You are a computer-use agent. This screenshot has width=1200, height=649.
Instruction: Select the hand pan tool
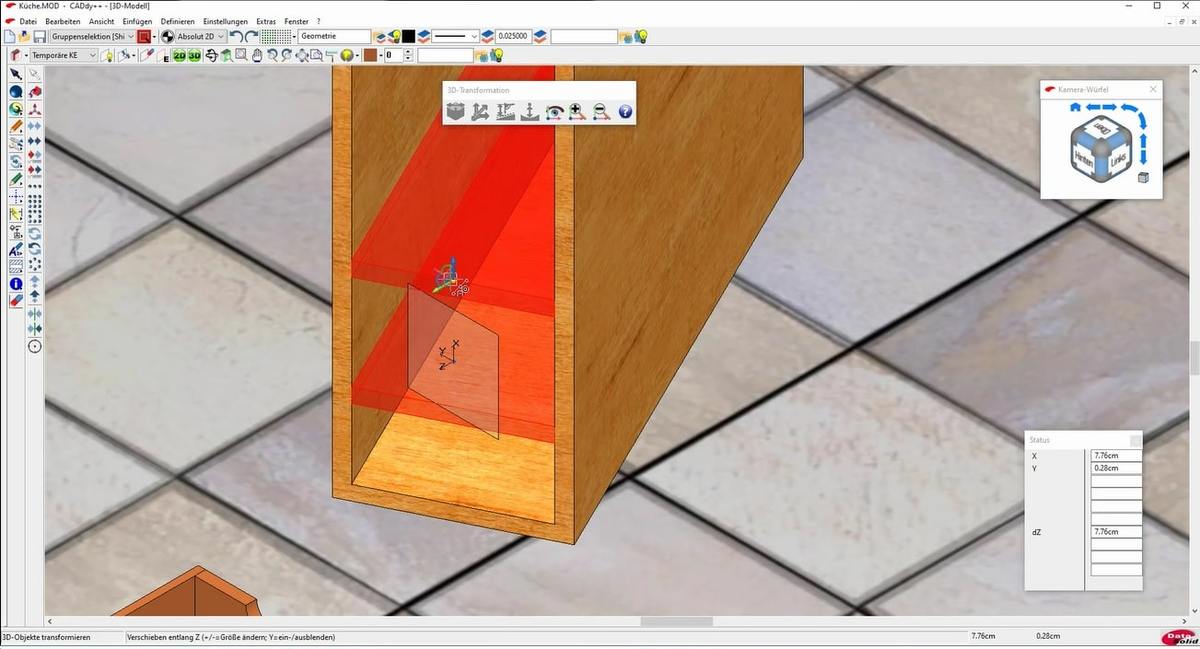[x=256, y=56]
